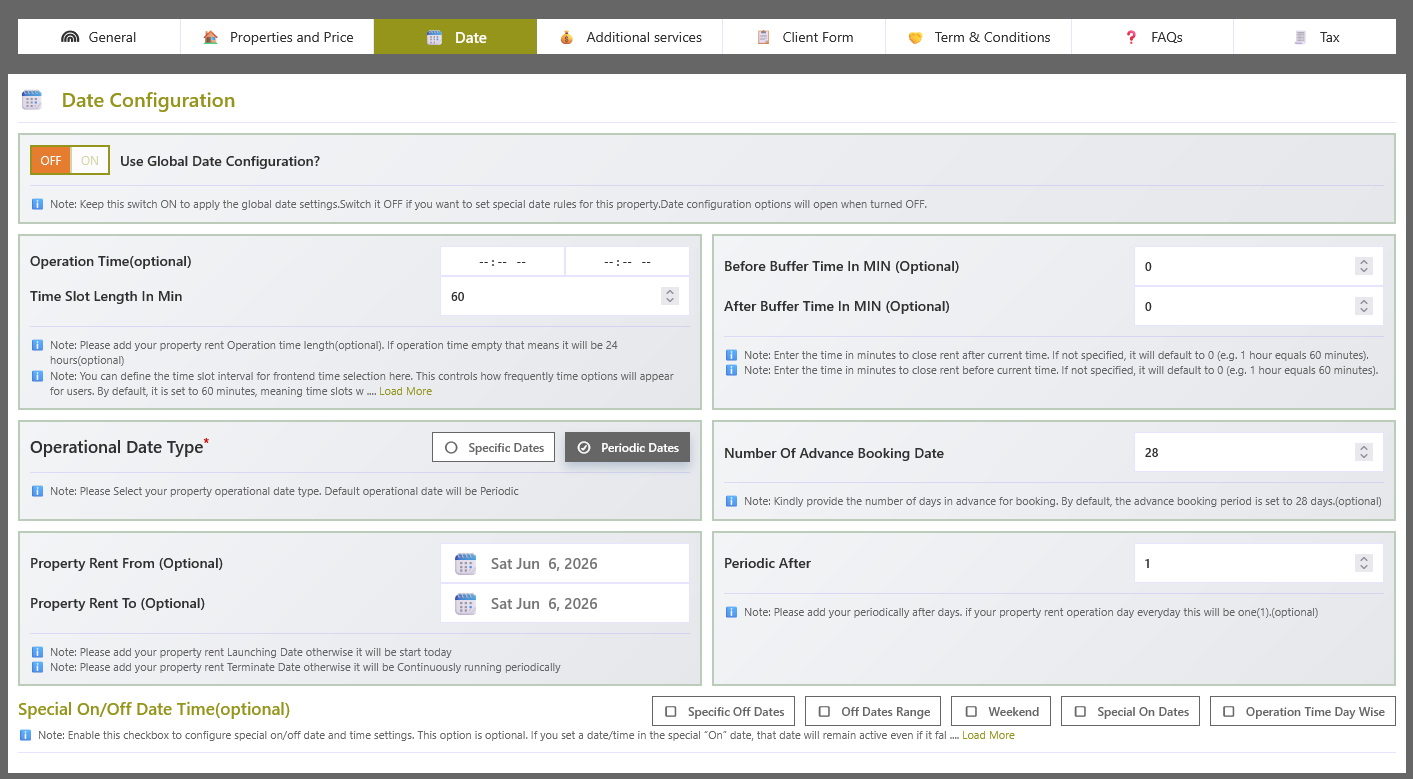Click Load More in time slot note

point(405,391)
